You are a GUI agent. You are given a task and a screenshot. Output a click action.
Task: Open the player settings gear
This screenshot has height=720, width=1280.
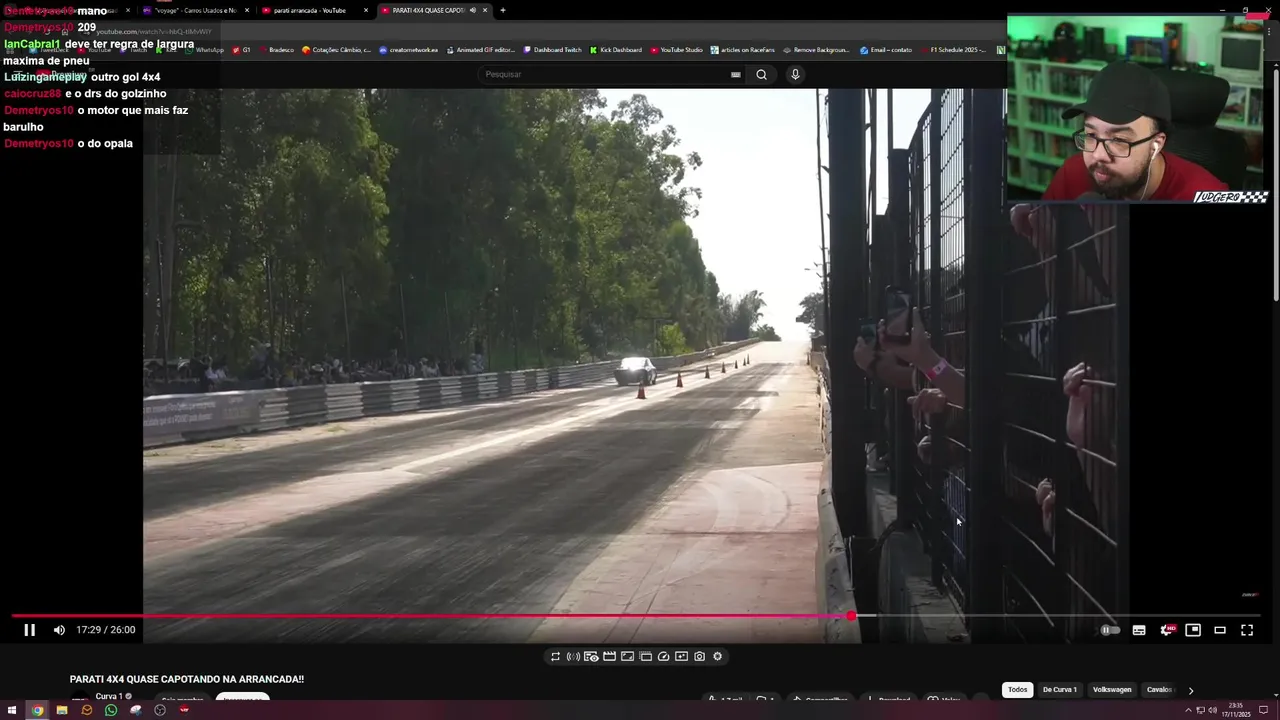tap(1166, 630)
